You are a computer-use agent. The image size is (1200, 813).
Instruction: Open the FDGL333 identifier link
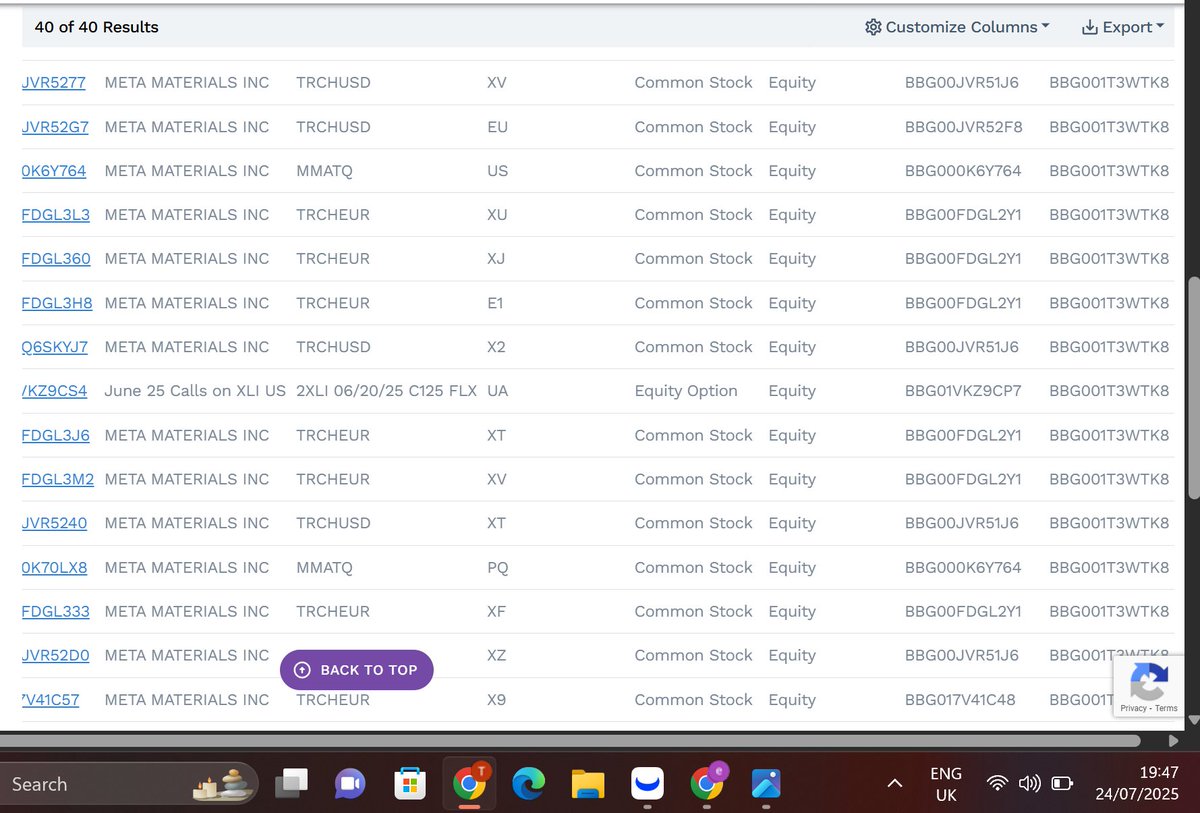click(56, 611)
